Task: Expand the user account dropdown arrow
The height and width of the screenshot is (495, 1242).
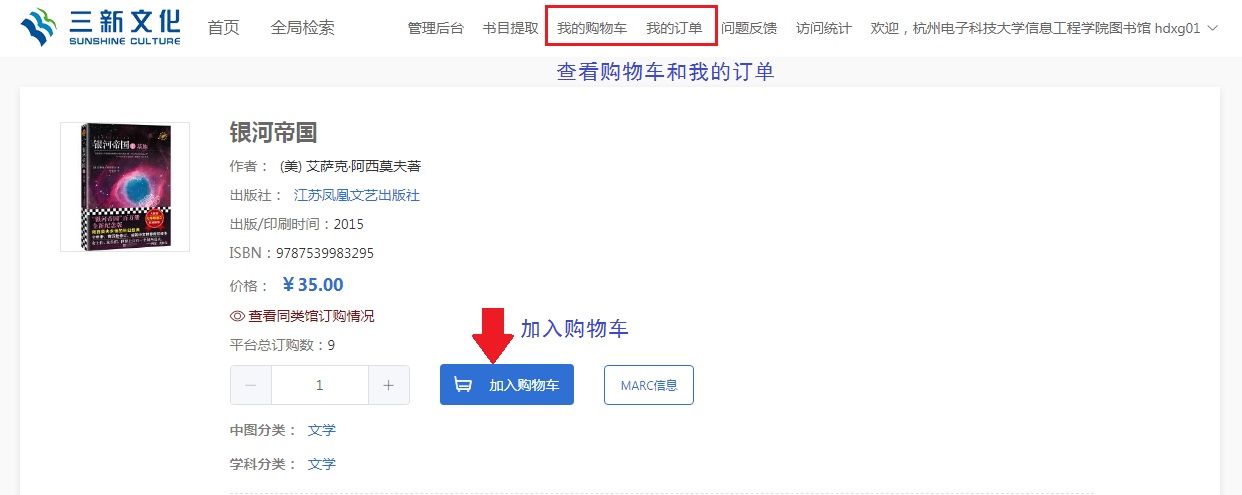Action: [1213, 28]
